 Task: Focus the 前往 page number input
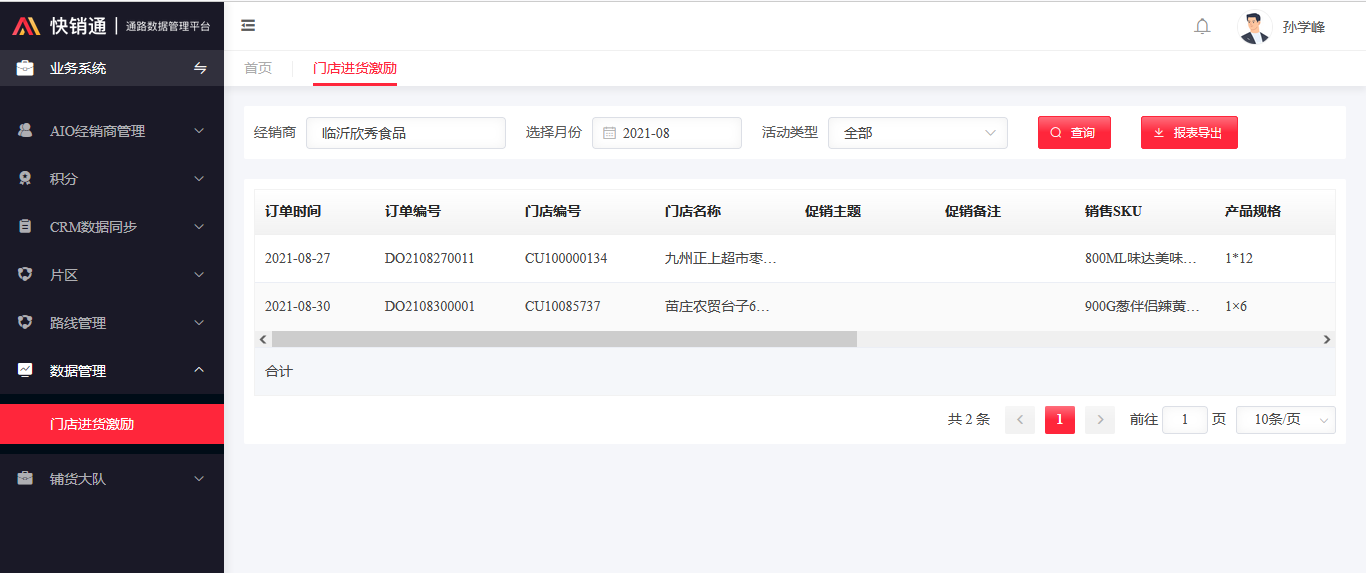point(1185,420)
